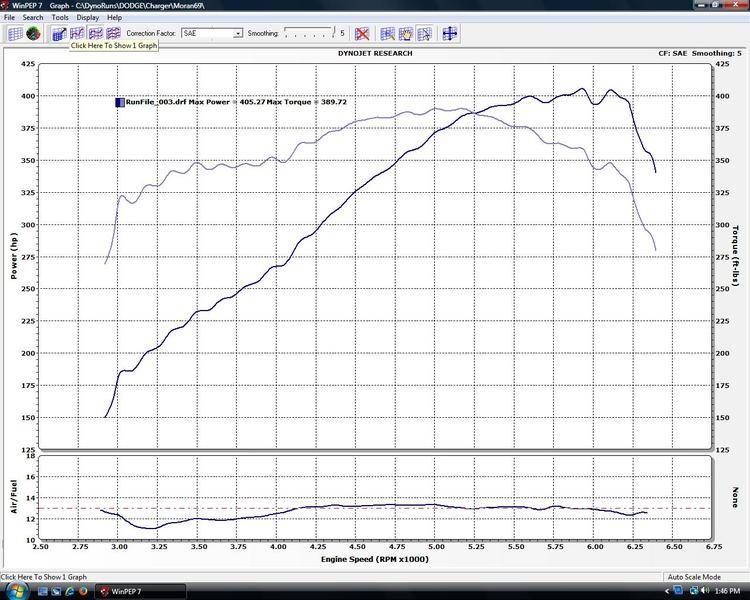750x600 pixels.
Task: Click the status bar hint text
Action: point(44,577)
